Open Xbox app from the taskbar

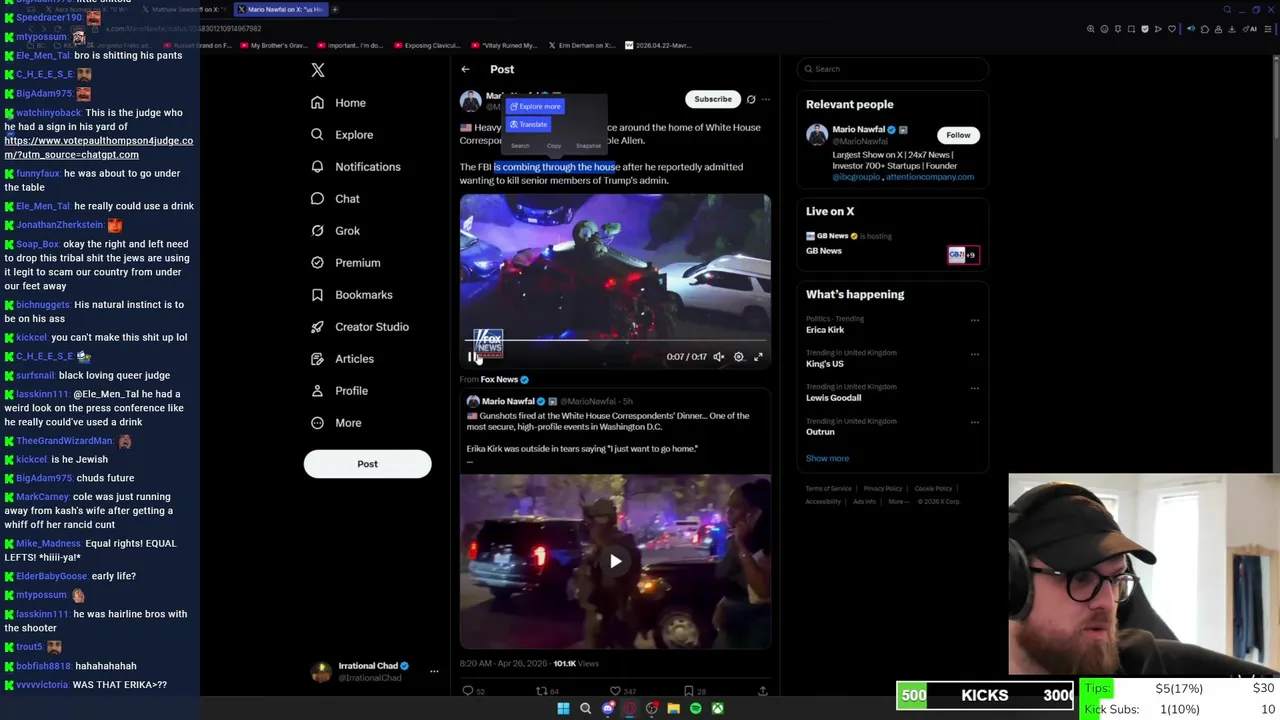(717, 709)
